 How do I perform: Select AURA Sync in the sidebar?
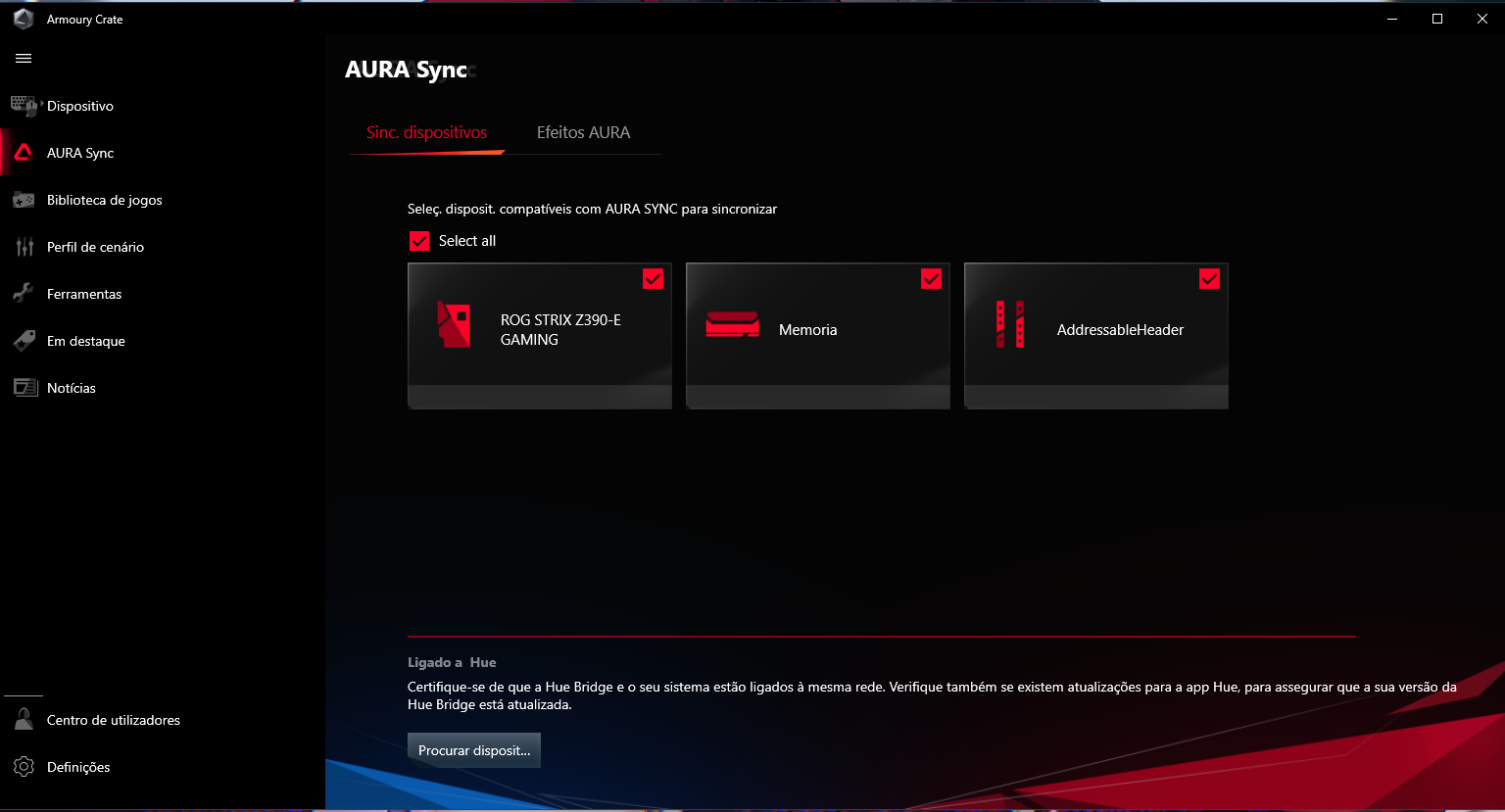[x=80, y=153]
